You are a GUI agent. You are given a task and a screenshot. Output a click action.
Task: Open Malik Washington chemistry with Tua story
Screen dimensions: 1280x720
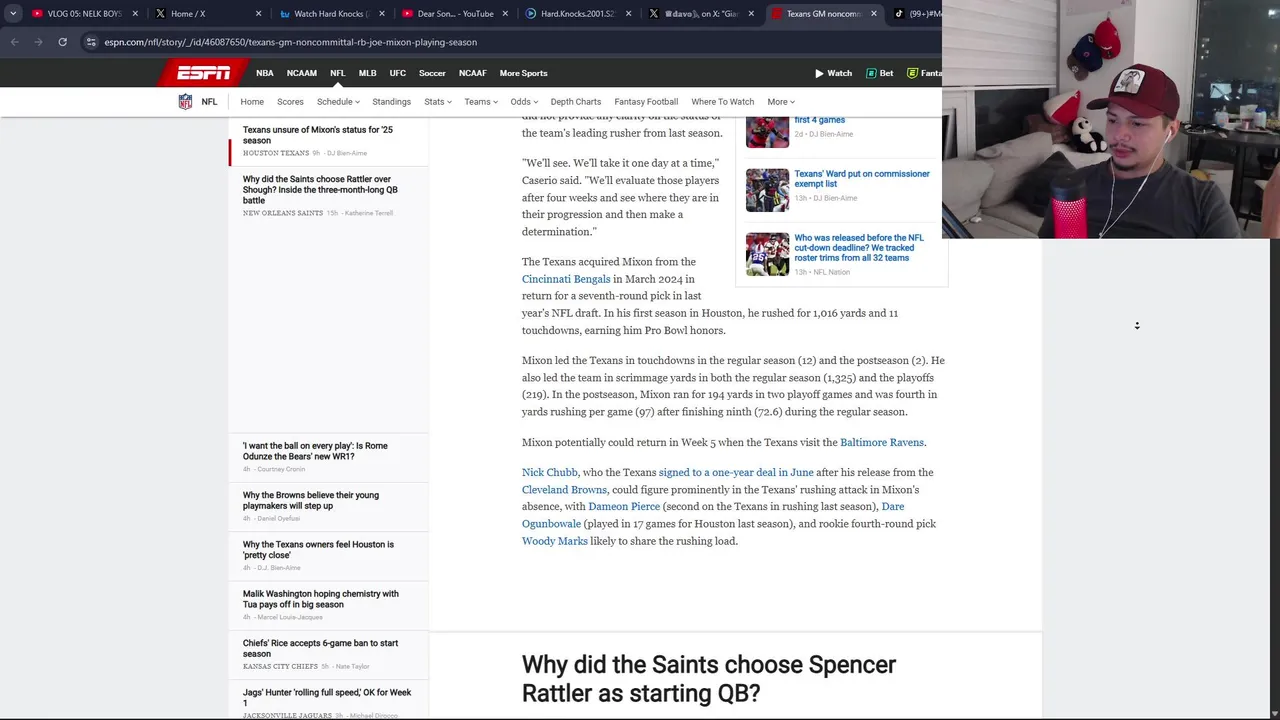click(320, 599)
